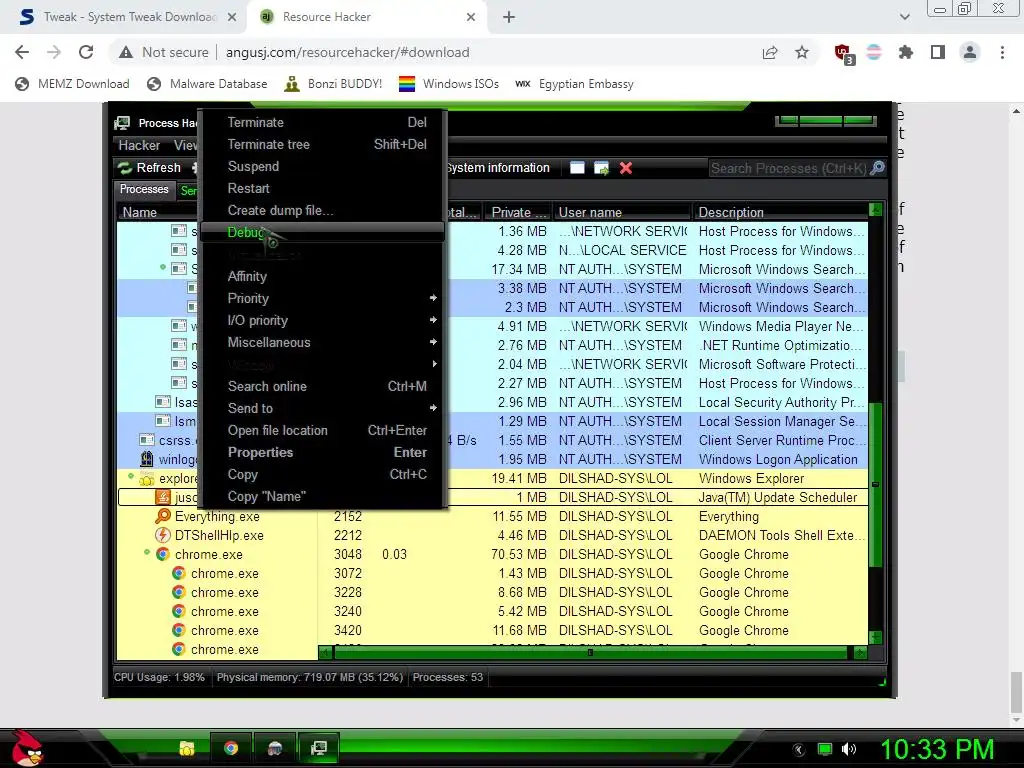Expand the Priority submenu
Screen dimensions: 1024x768
coord(324,298)
